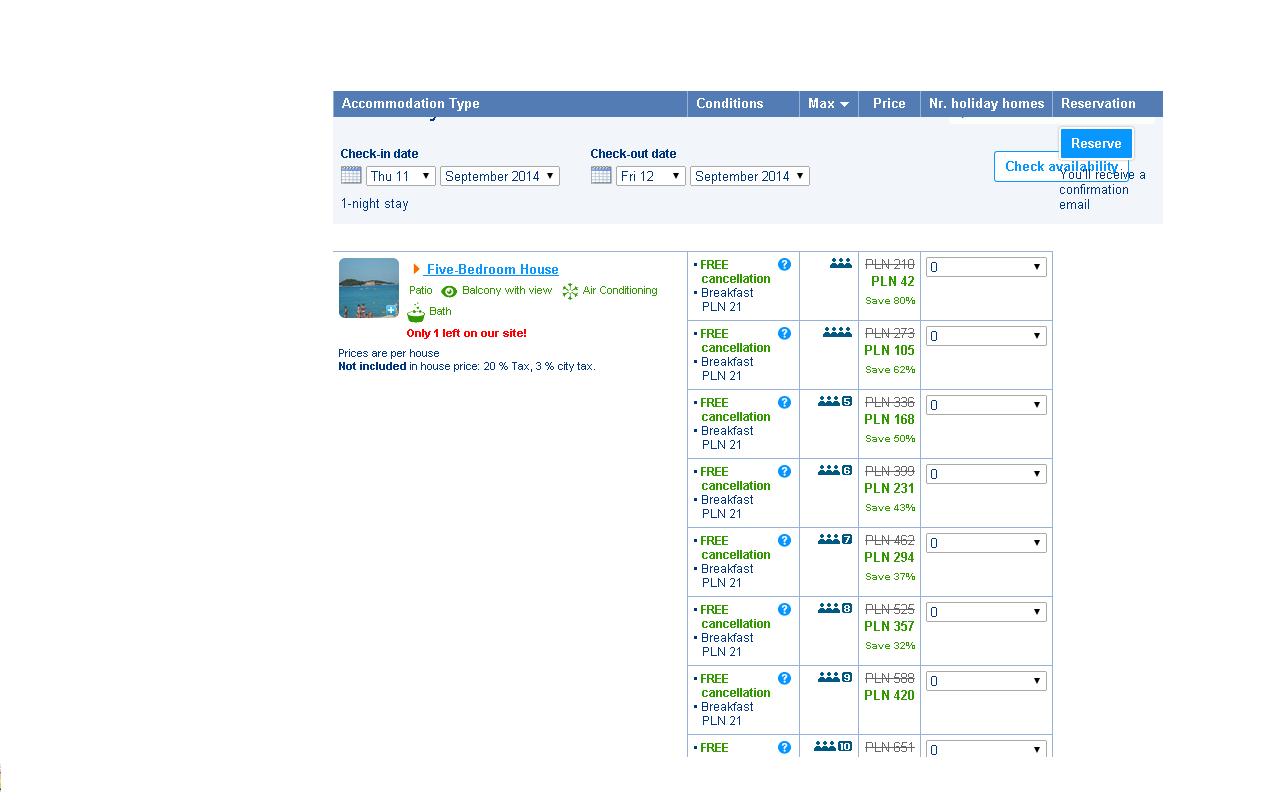Screen dimensions: 1280x800
Task: Open the question mark in the PLN 294 row
Action: 784,541
